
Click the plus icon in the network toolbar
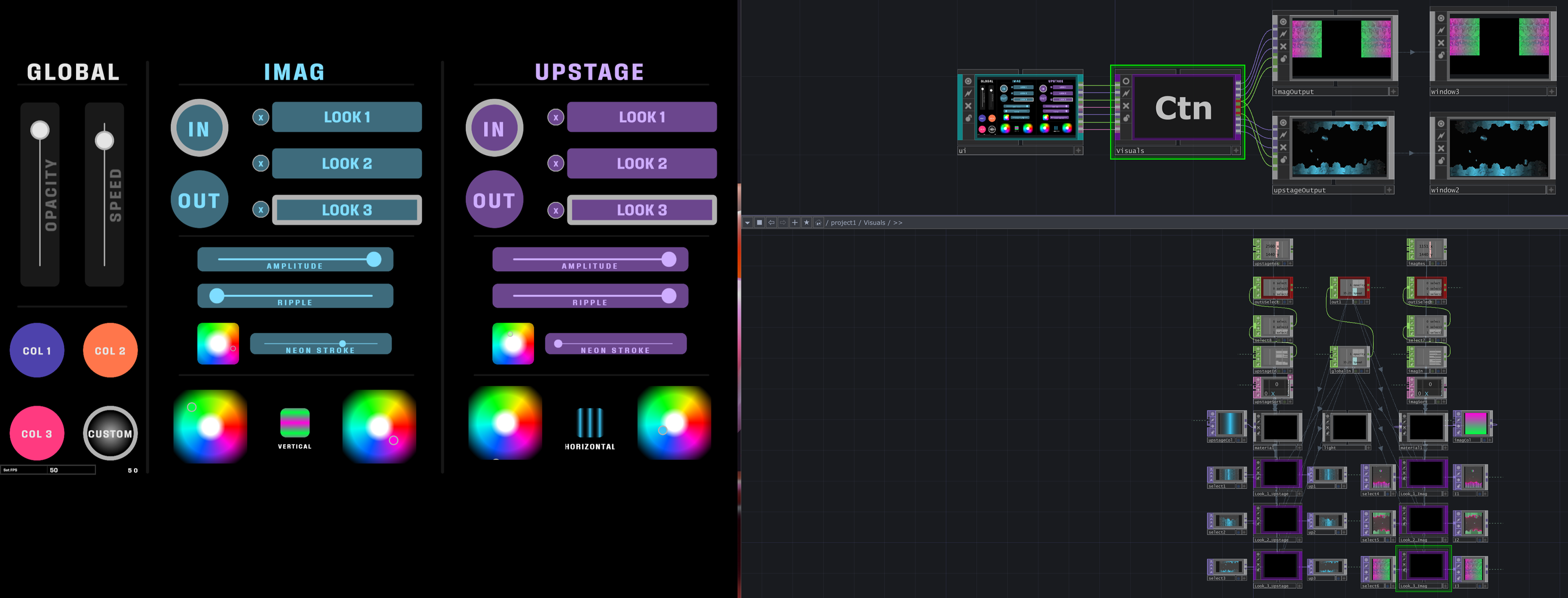[x=795, y=222]
